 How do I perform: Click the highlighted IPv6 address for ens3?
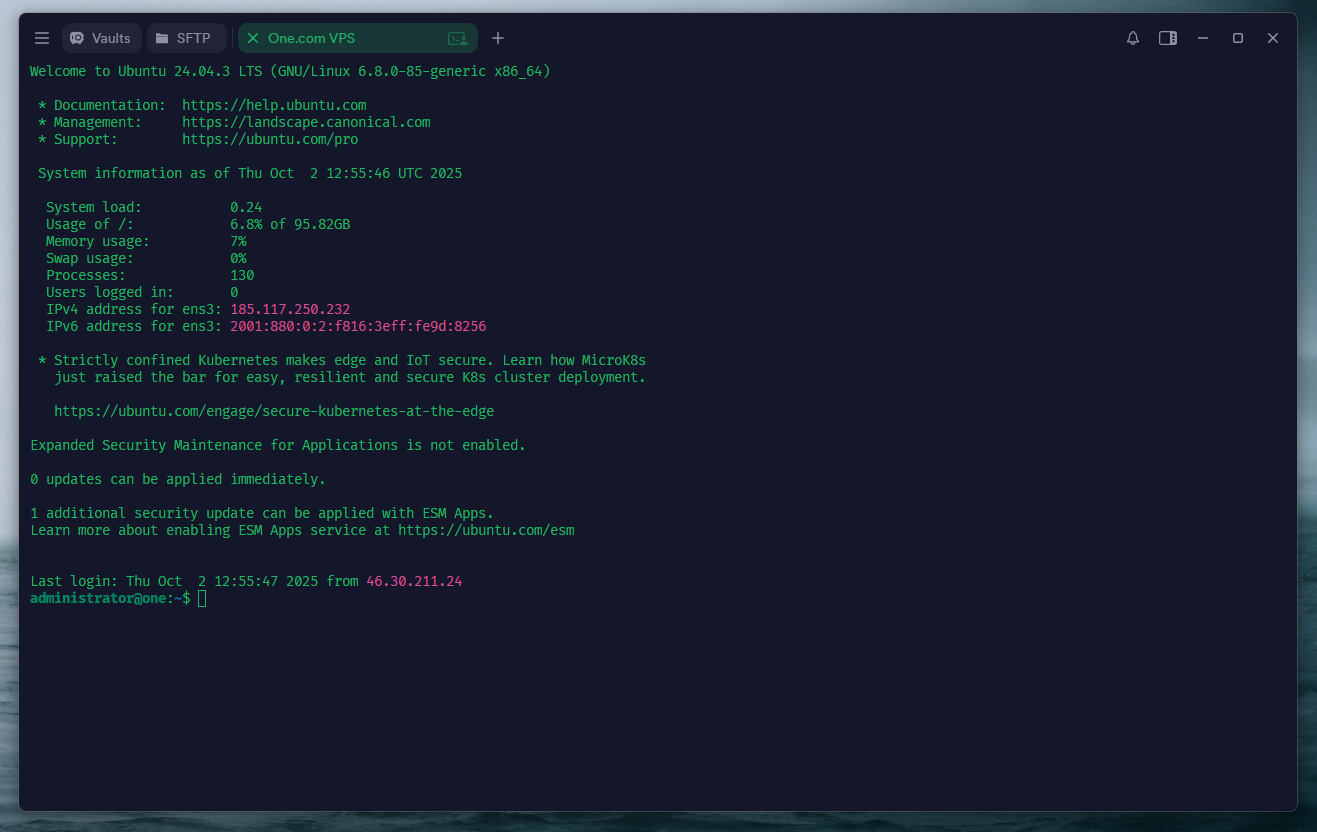pos(358,326)
